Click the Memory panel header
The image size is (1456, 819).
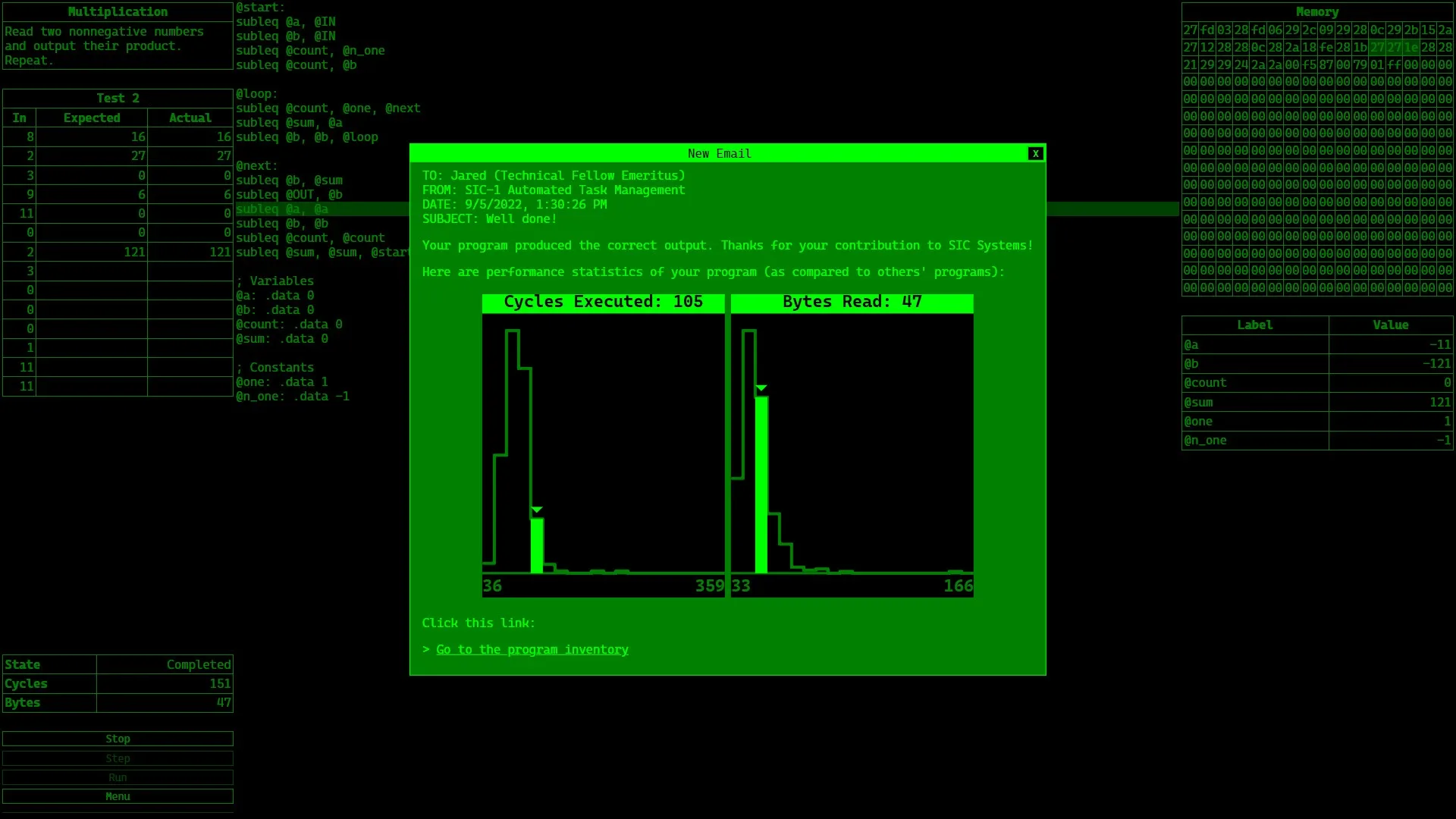pos(1316,12)
